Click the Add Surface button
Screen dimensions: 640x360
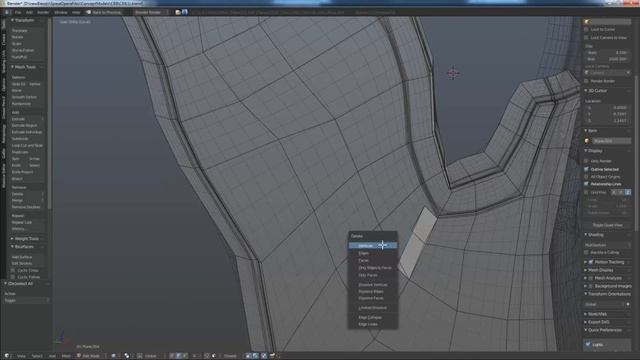click(27, 257)
